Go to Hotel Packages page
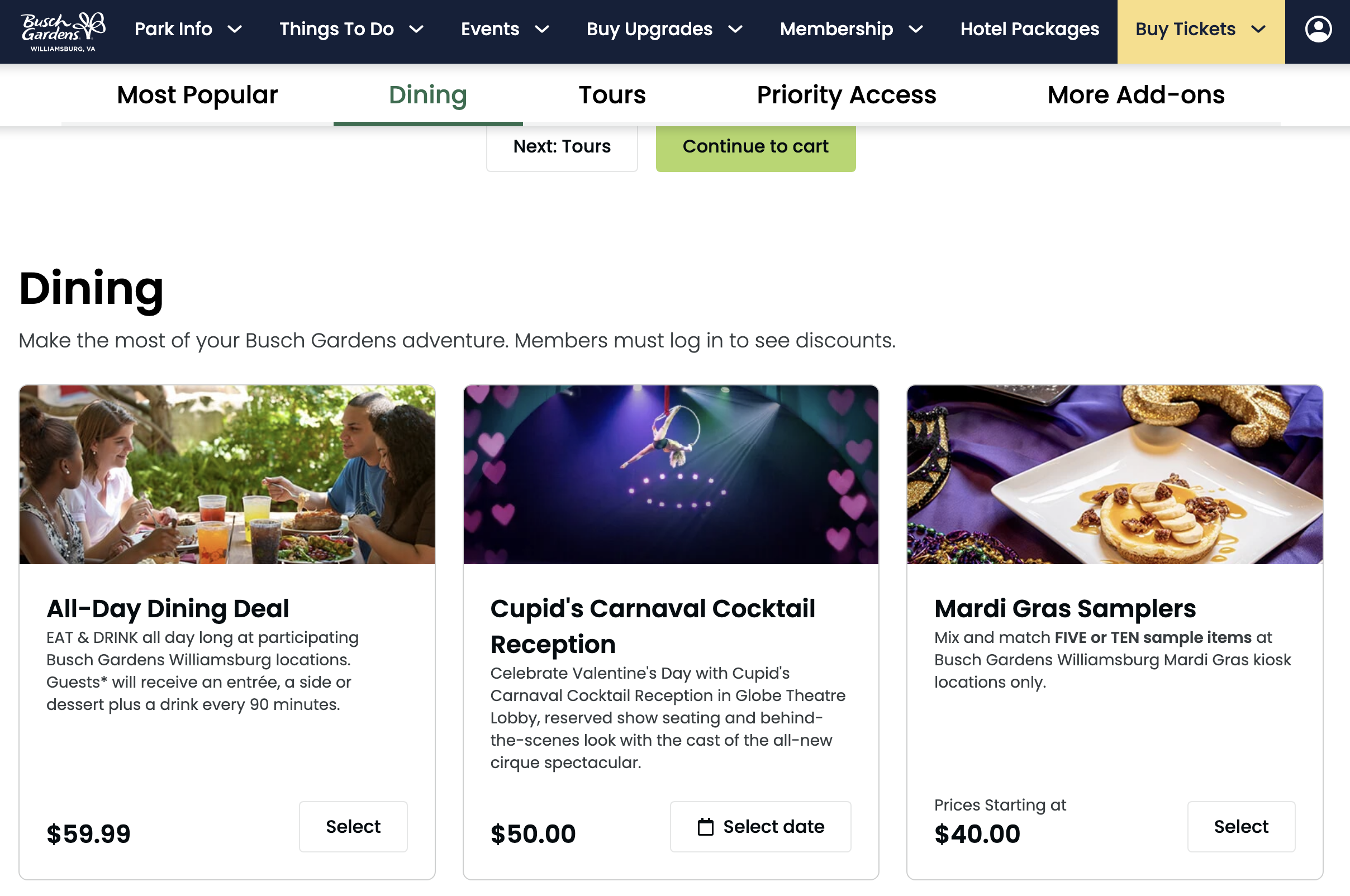The width and height of the screenshot is (1350, 896). click(1029, 29)
